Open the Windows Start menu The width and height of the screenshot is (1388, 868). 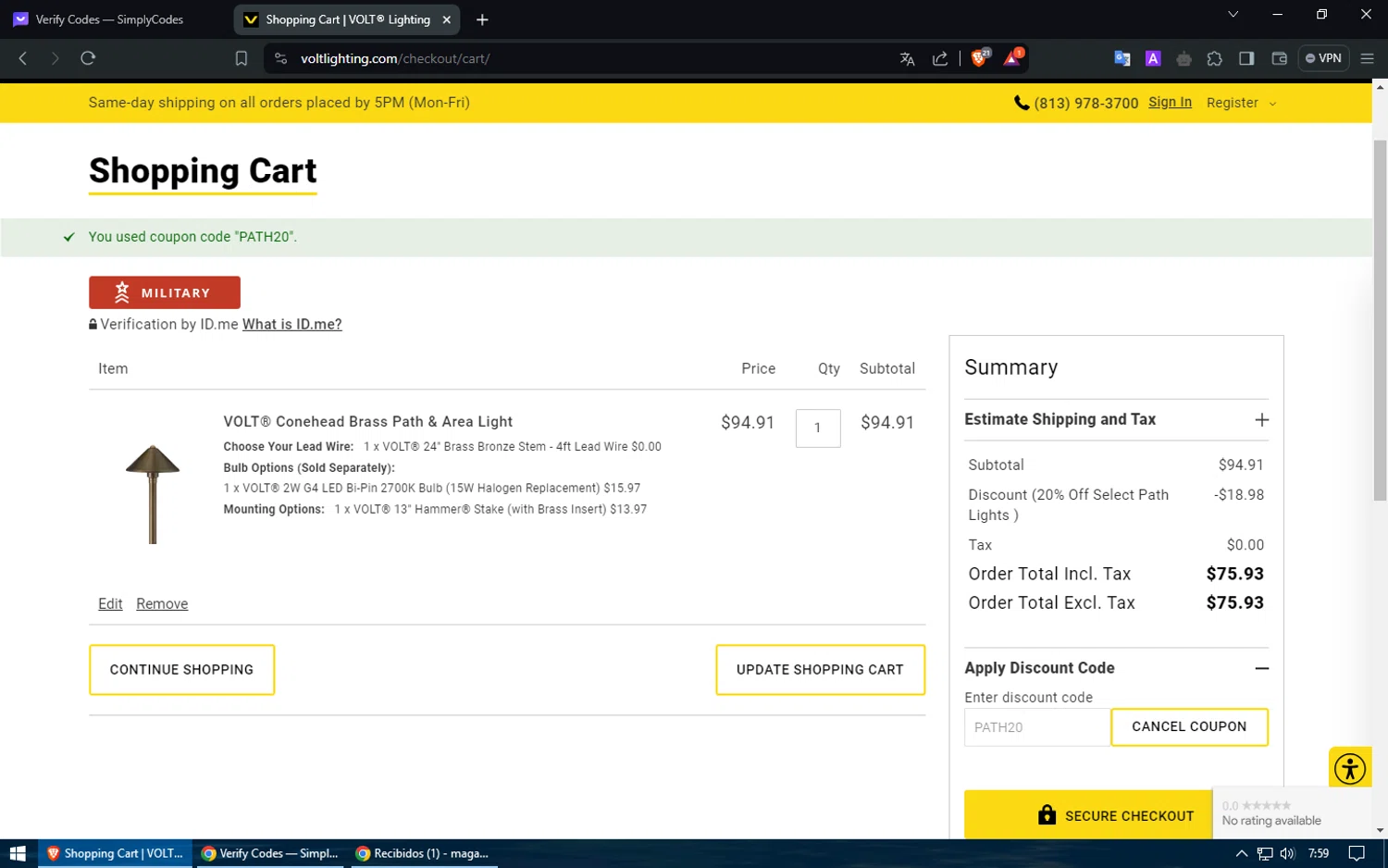tap(18, 853)
